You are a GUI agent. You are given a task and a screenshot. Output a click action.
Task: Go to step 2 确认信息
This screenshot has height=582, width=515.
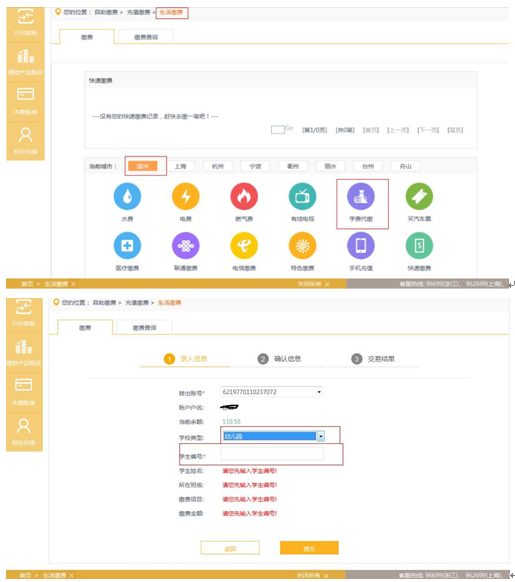click(279, 359)
